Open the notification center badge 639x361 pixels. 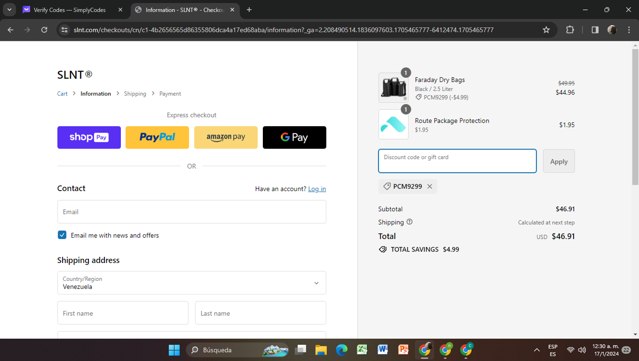click(627, 350)
